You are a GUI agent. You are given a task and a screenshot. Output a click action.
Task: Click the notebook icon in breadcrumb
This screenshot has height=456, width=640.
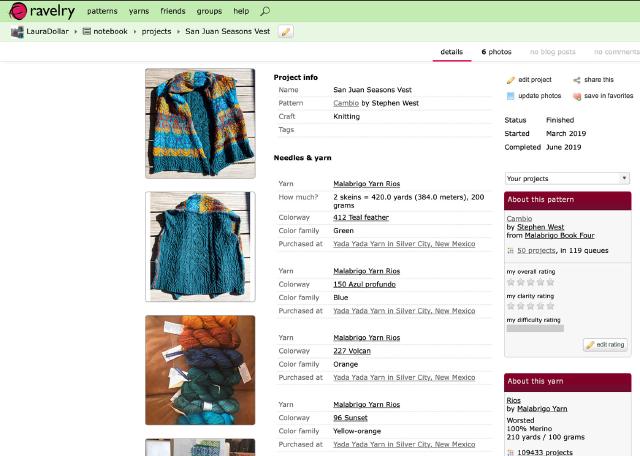pyautogui.click(x=87, y=31)
